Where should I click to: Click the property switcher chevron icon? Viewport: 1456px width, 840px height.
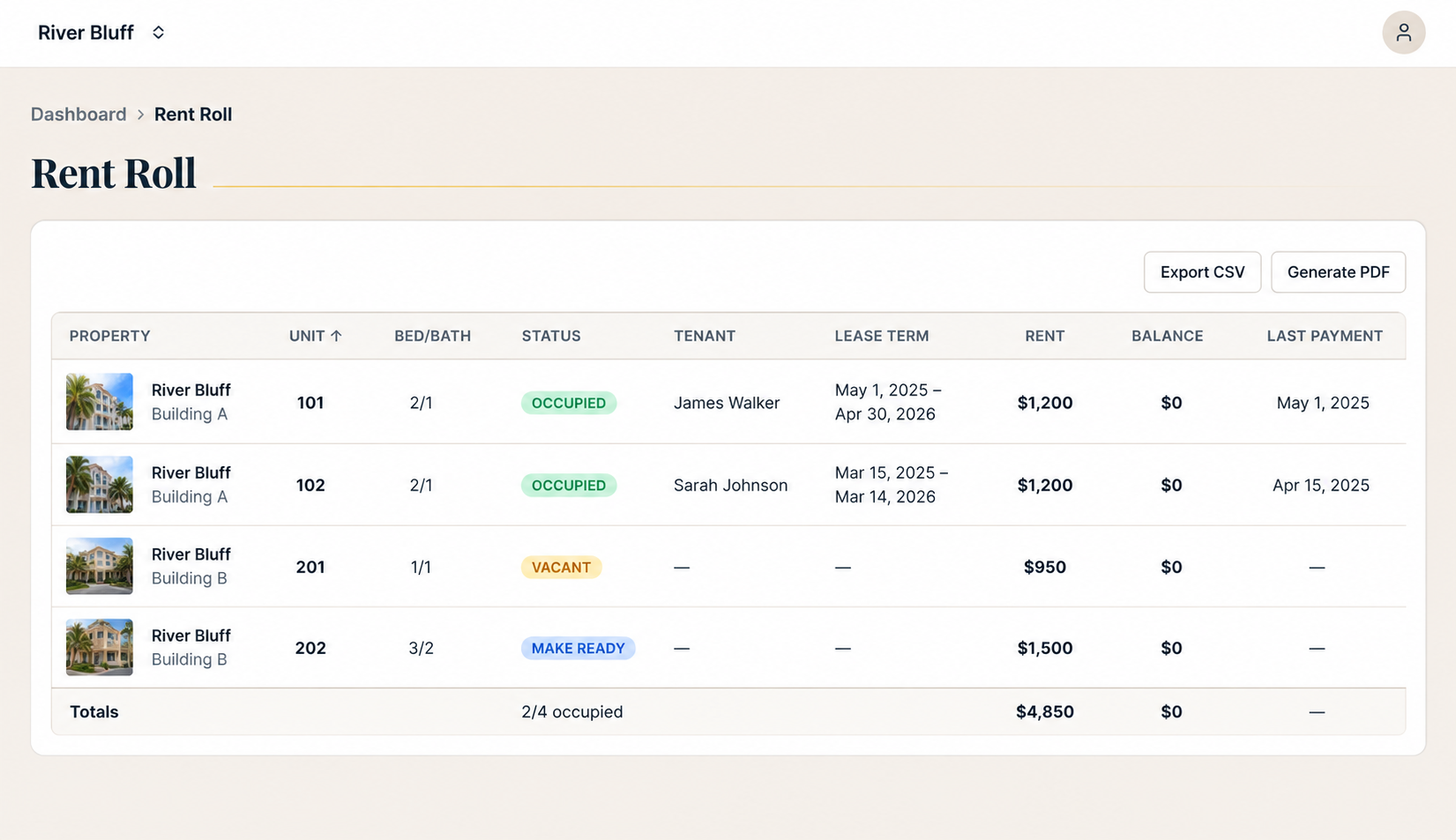(159, 33)
